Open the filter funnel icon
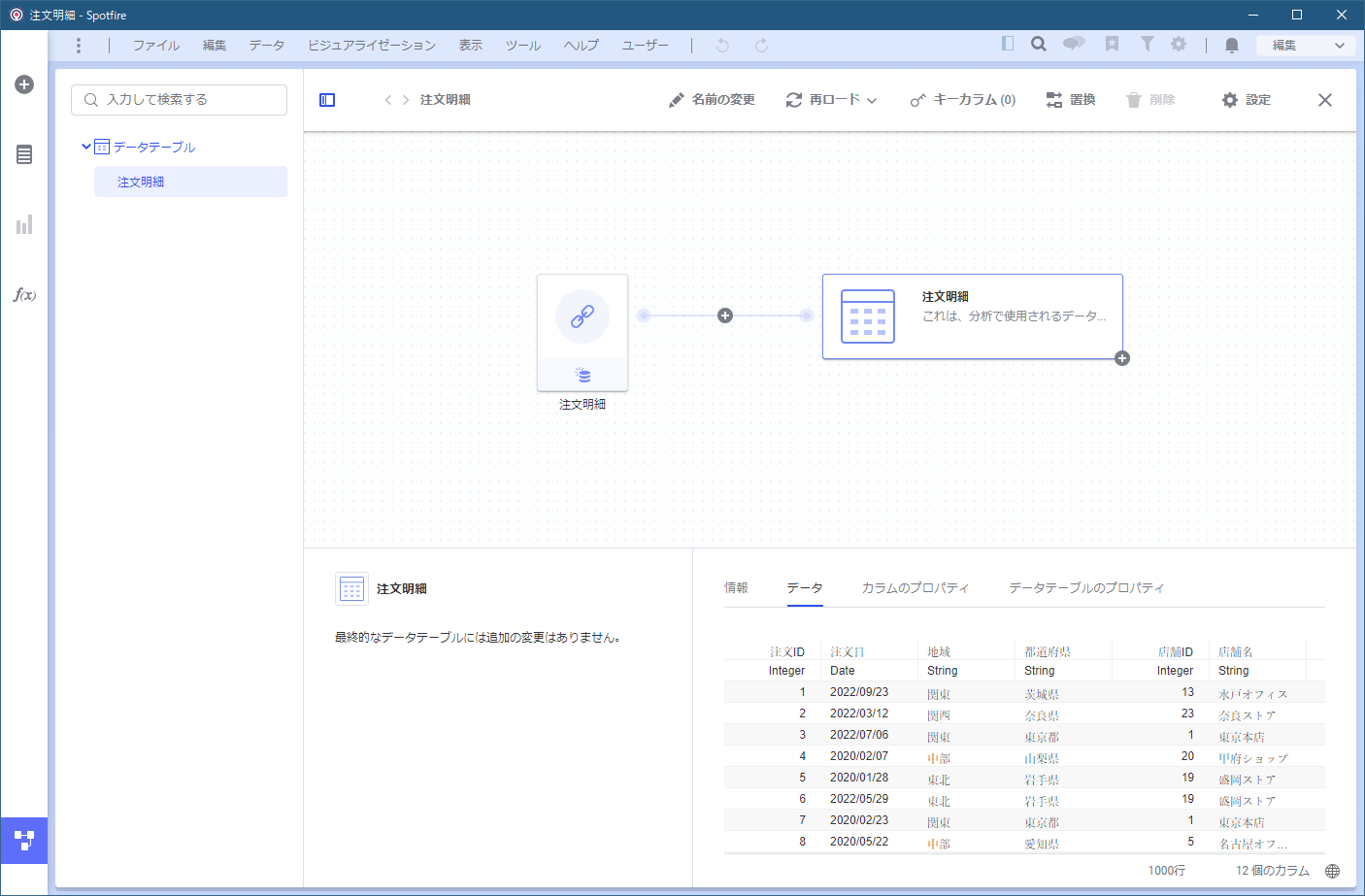This screenshot has height=896, width=1365. 1148,44
